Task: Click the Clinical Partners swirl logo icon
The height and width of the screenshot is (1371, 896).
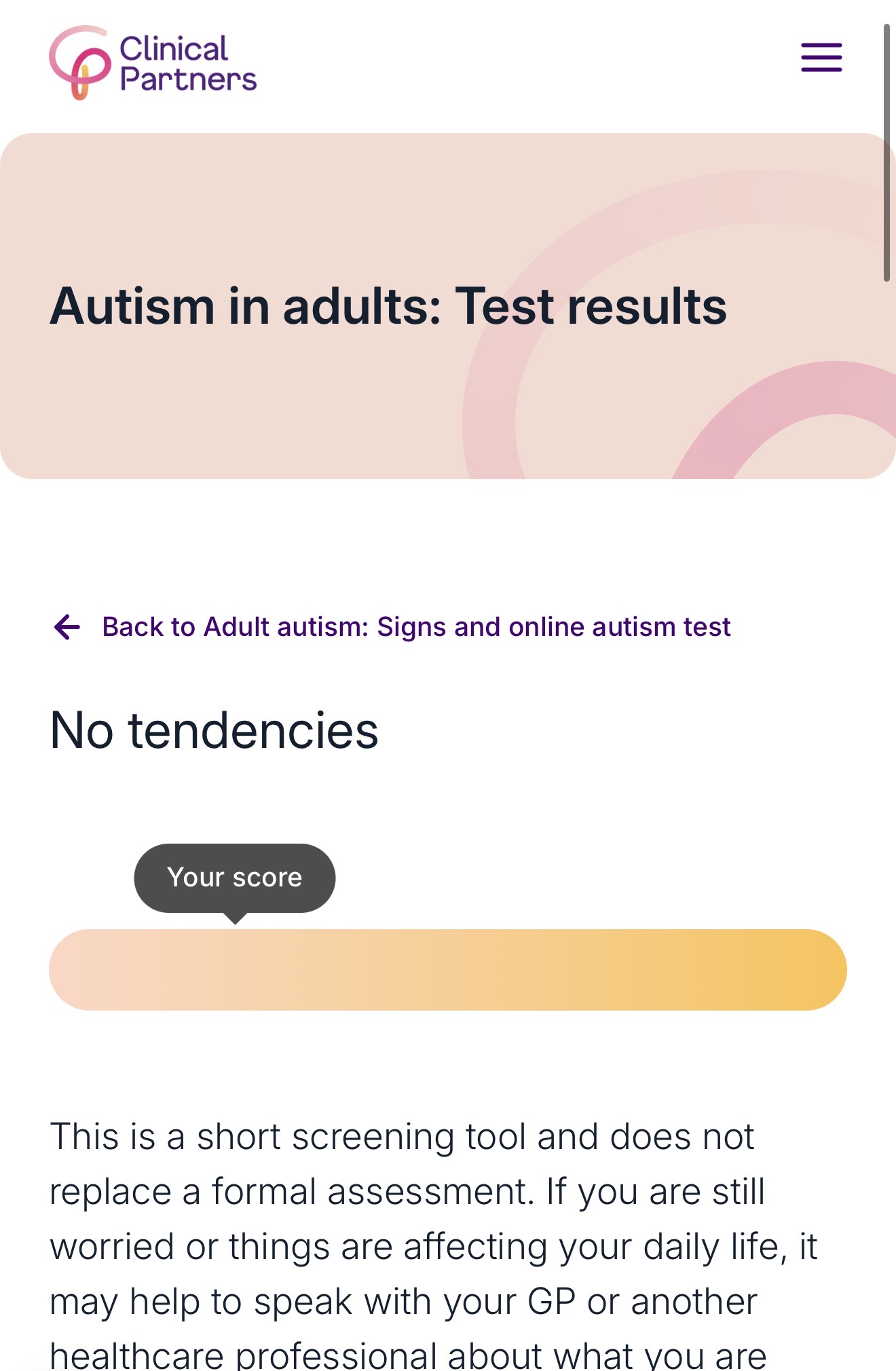Action: tap(79, 63)
